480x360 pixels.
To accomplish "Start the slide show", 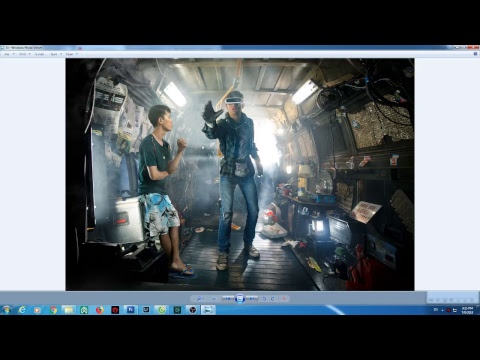I will click(x=240, y=299).
